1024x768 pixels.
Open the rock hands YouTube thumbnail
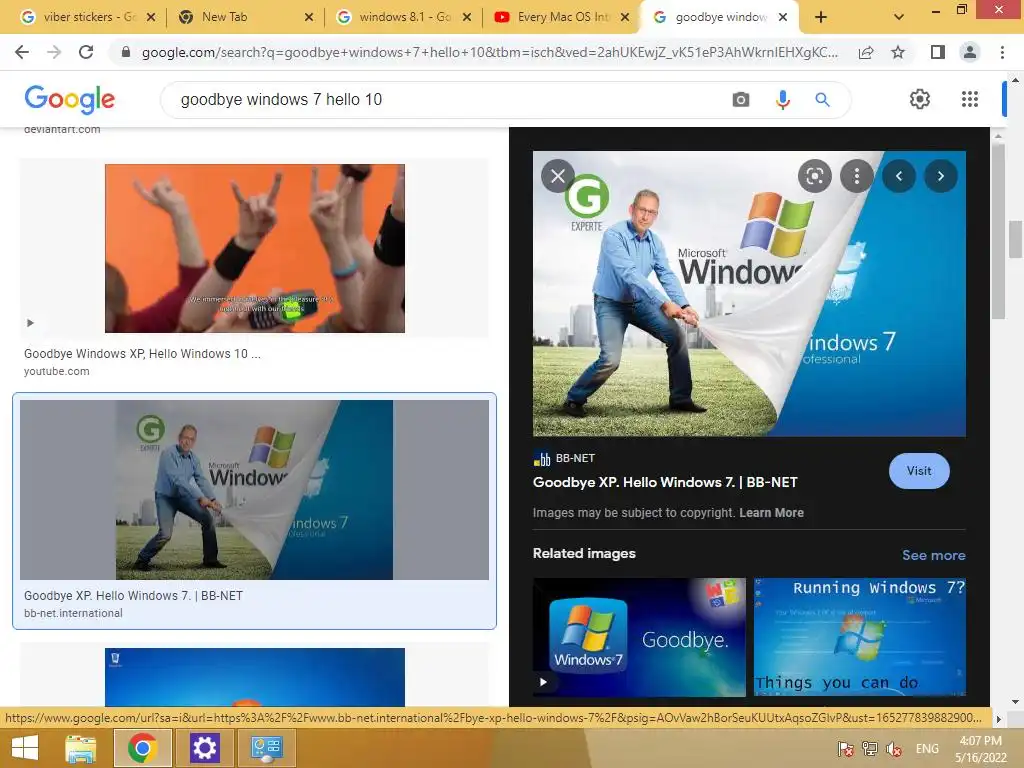click(255, 248)
